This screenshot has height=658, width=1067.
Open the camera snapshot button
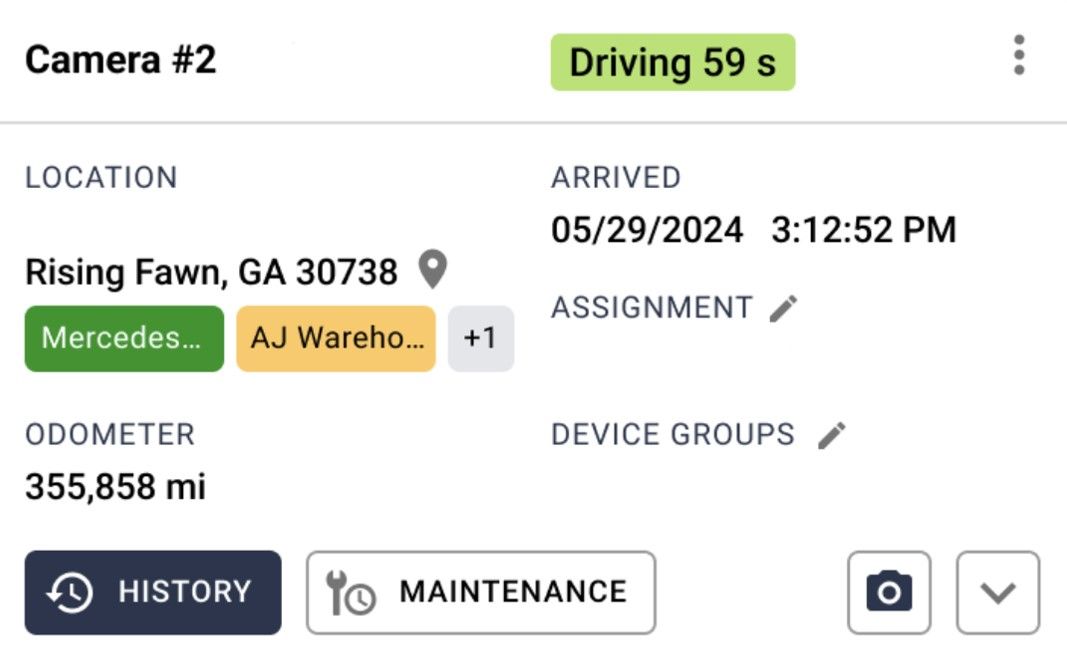tap(889, 592)
